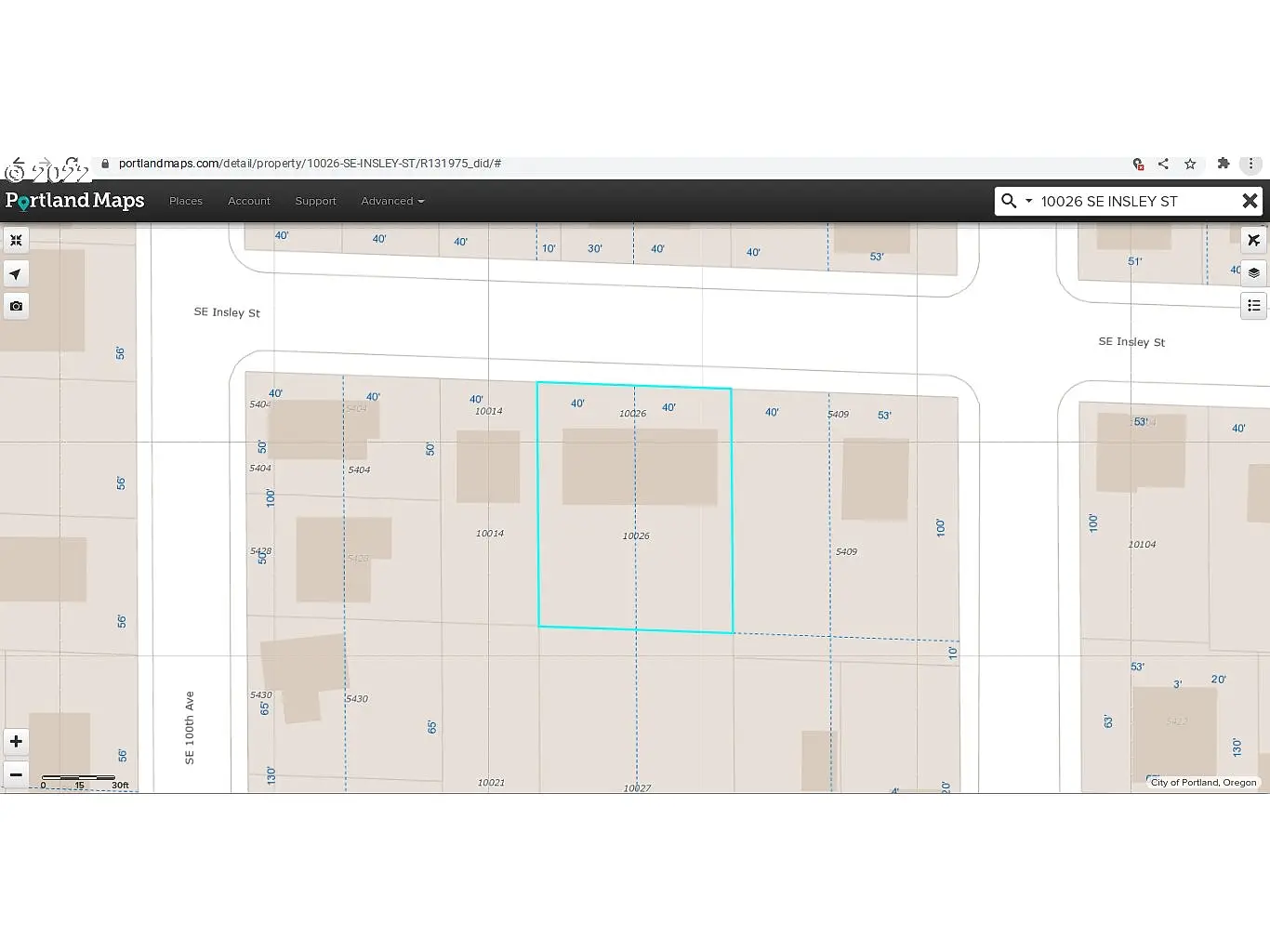Zoom out with the minus button

(16, 774)
